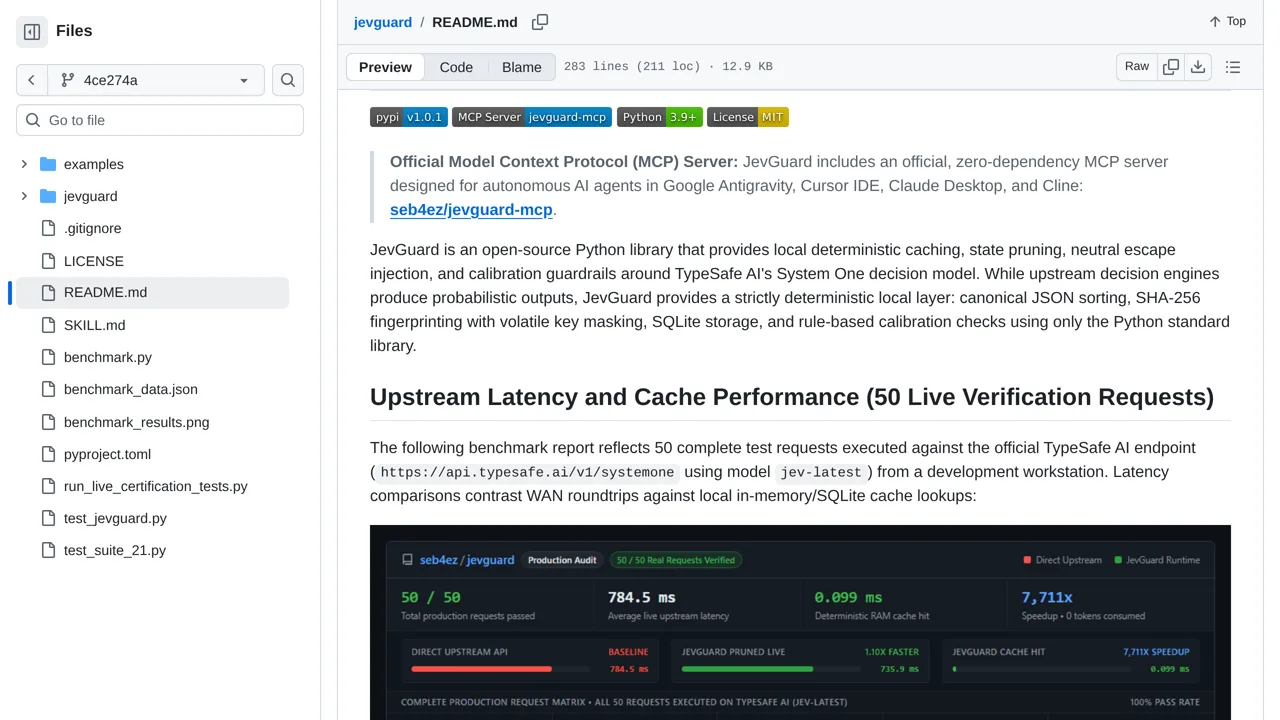Open test_jevguard.py file

(115, 518)
